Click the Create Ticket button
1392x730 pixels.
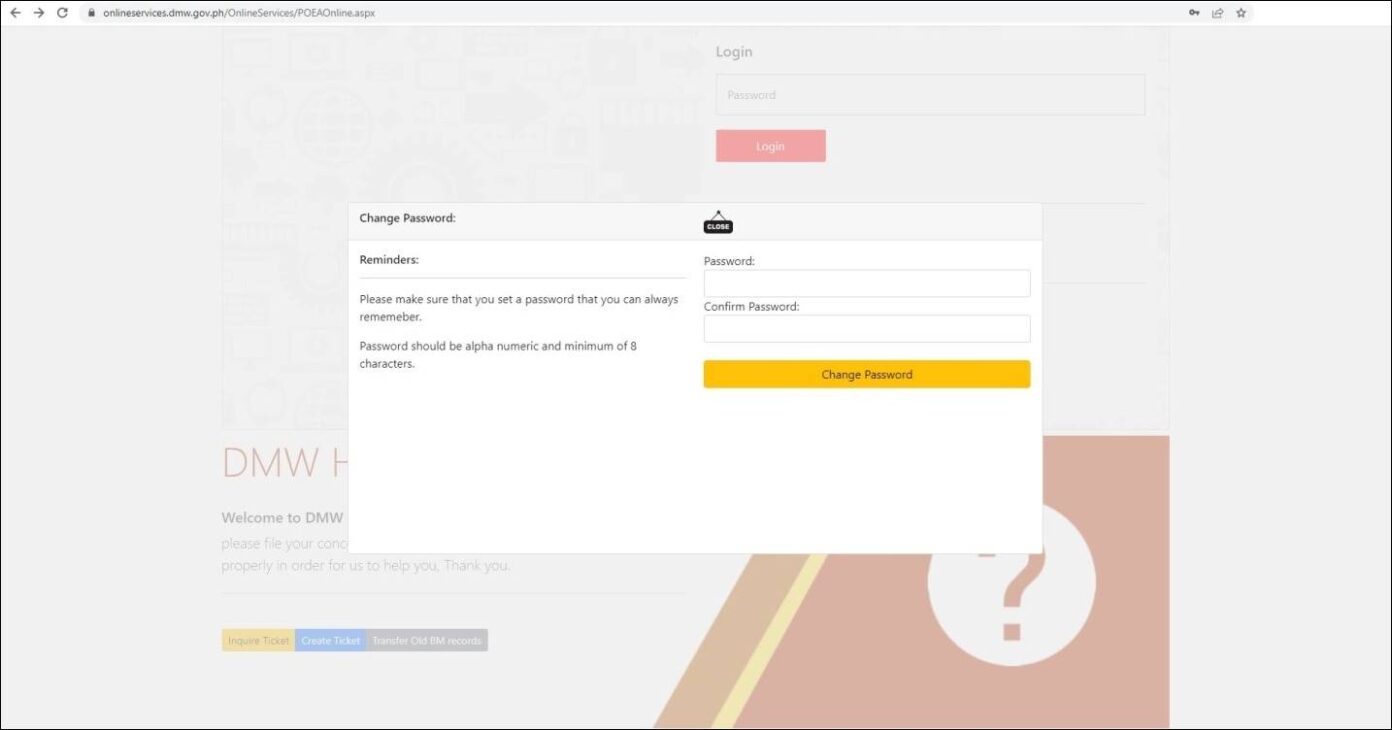[x=331, y=640]
